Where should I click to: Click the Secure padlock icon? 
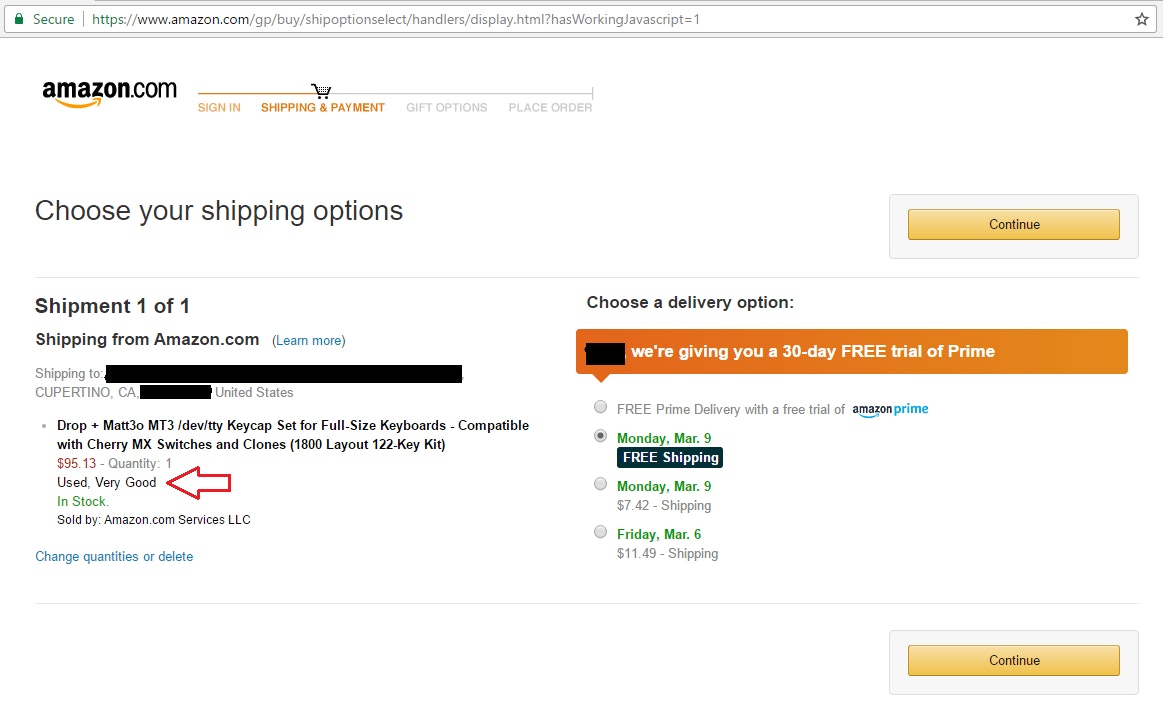tap(19, 19)
